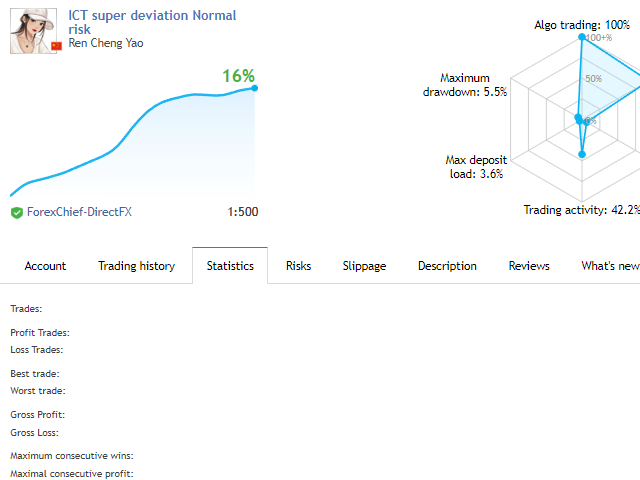Select the Algo trading radar point
The width and height of the screenshot is (640, 480).
[582, 37]
